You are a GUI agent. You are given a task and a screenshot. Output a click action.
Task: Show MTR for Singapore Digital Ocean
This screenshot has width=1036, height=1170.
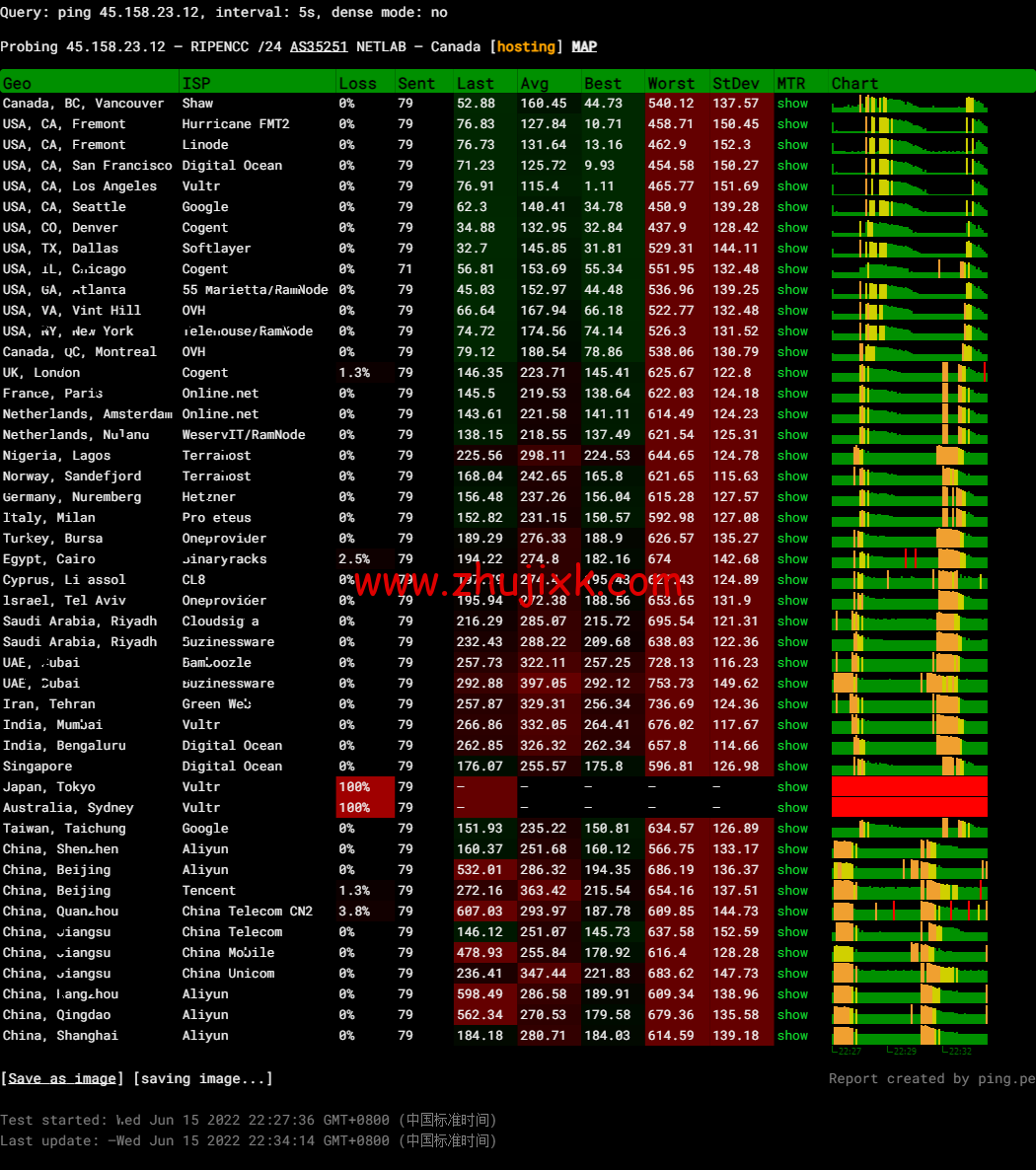click(792, 767)
